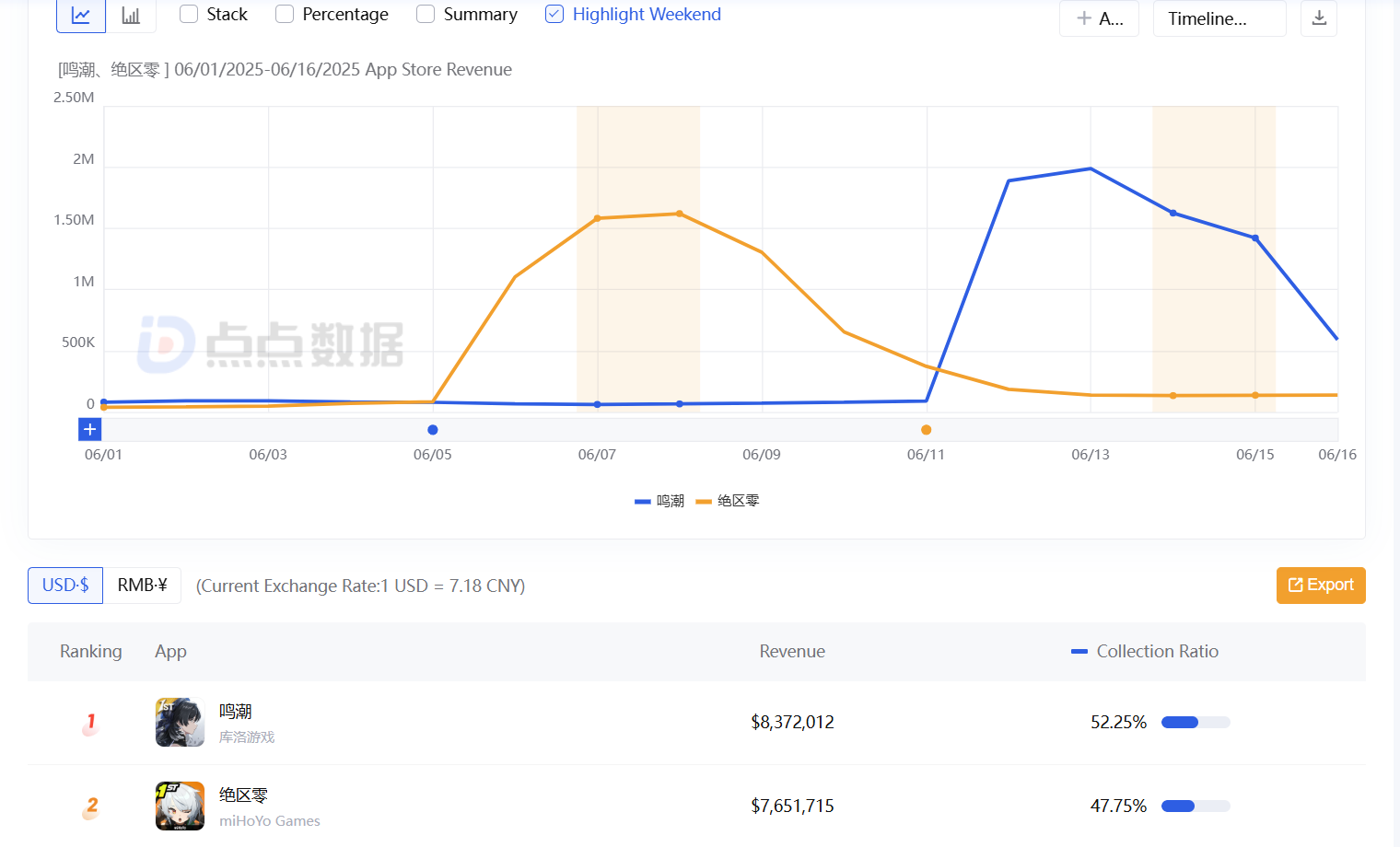This screenshot has height=847, width=1400.
Task: Enable the Percentage checkbox
Action: click(285, 14)
